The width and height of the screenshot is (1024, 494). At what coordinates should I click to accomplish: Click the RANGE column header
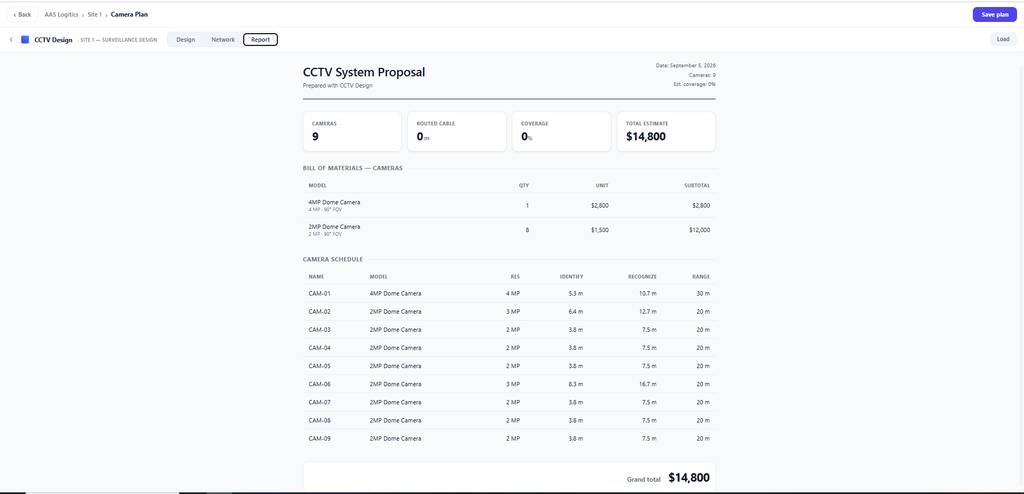(701, 276)
